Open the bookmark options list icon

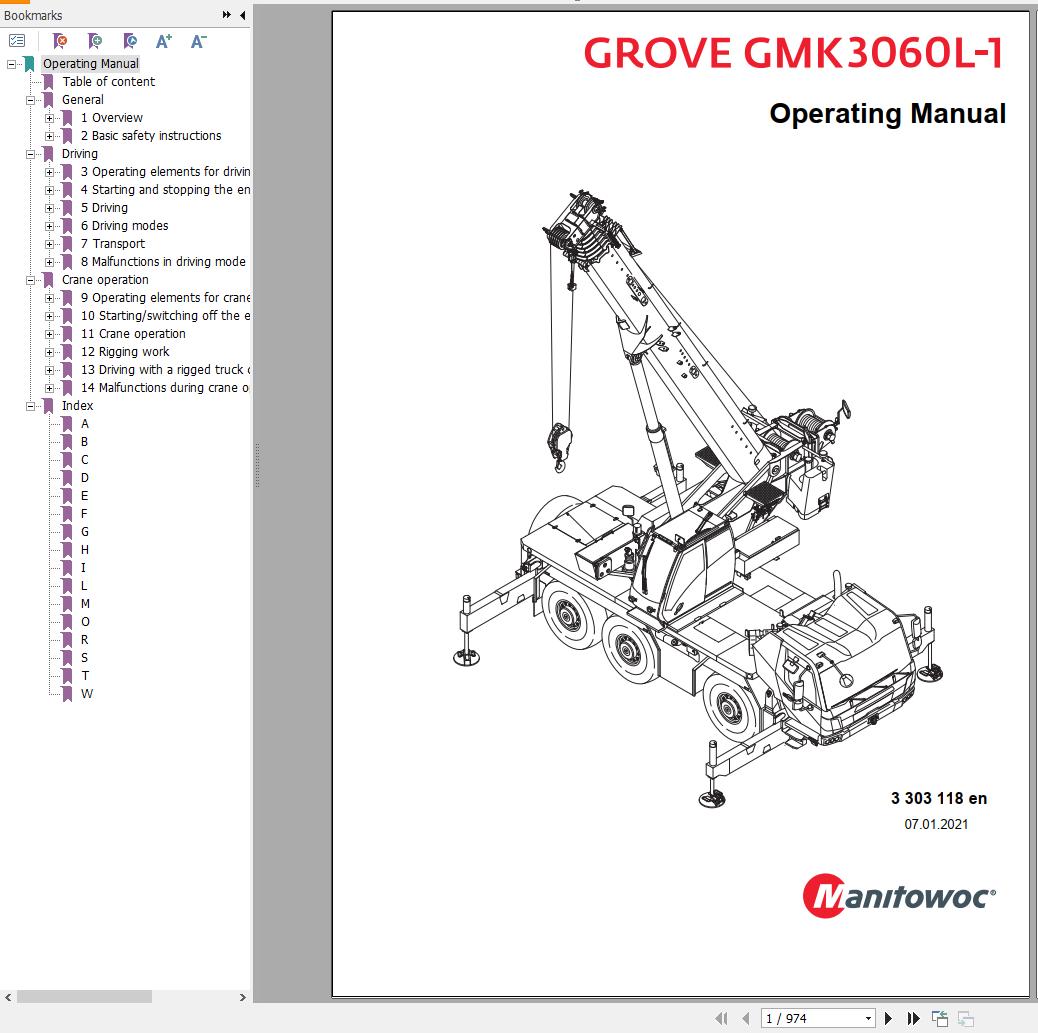[17, 41]
